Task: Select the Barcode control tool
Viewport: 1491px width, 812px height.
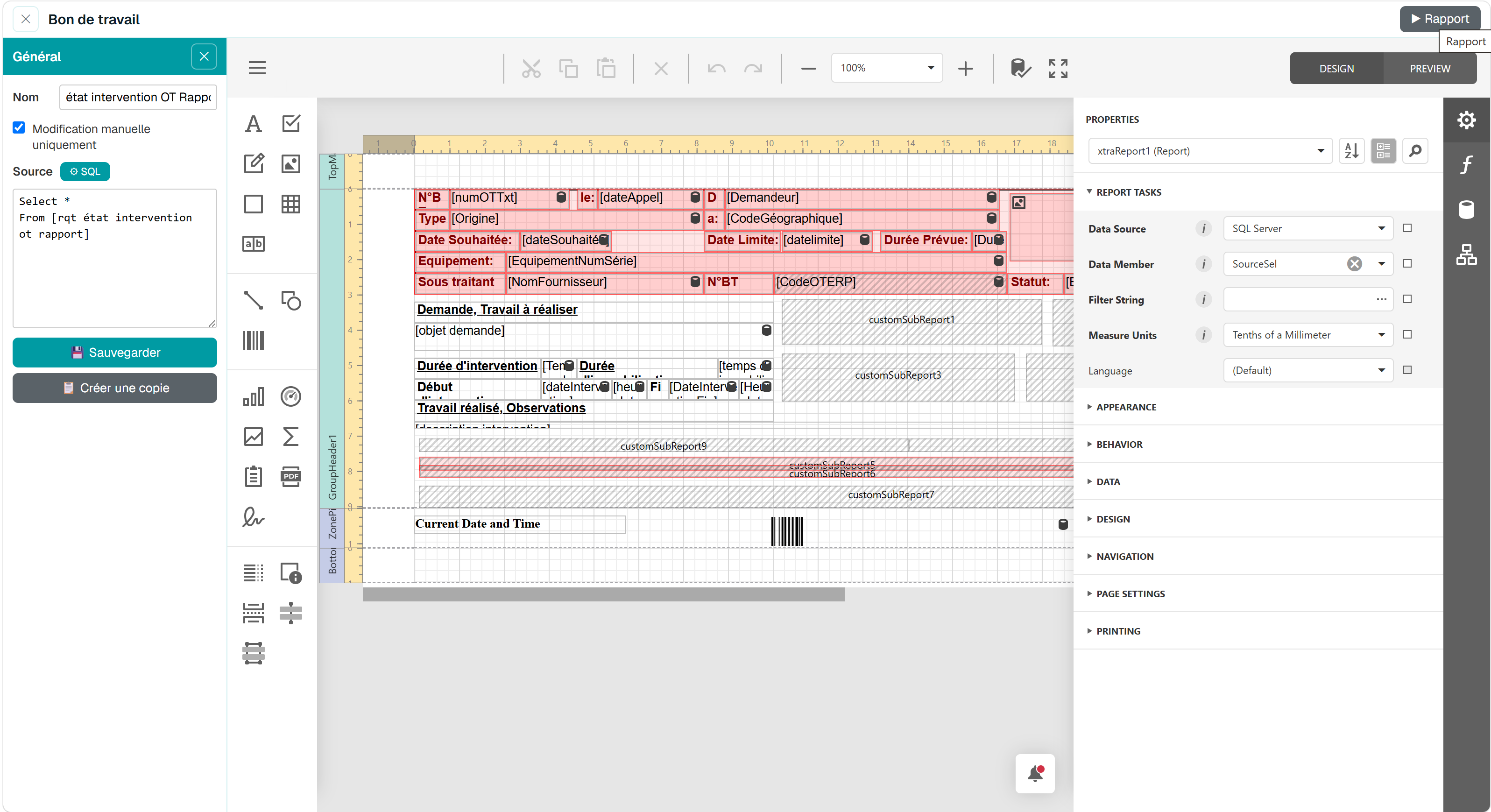Action: coord(253,340)
